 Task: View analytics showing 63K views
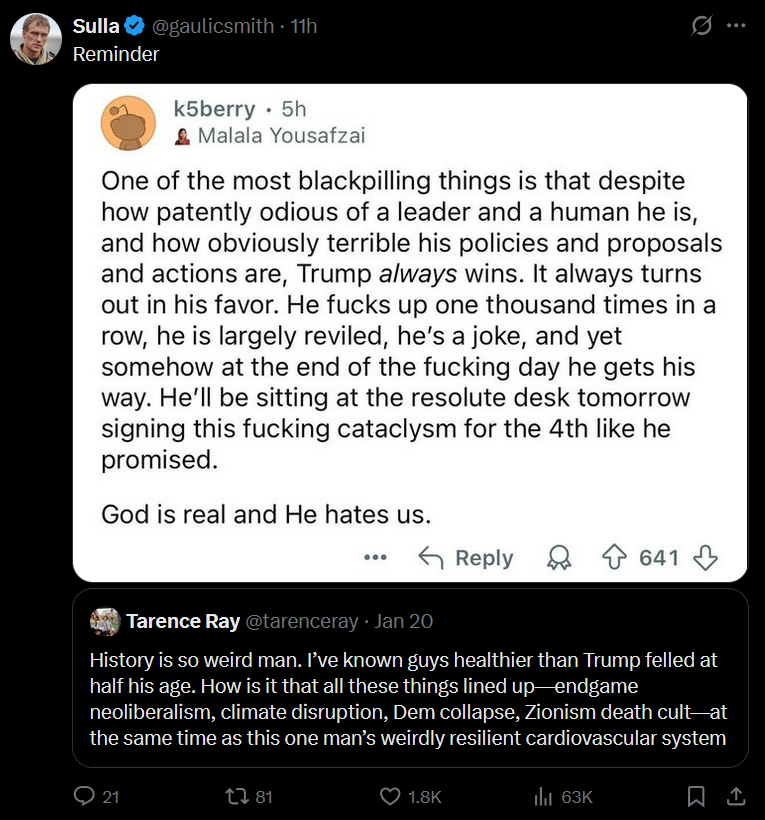(544, 796)
